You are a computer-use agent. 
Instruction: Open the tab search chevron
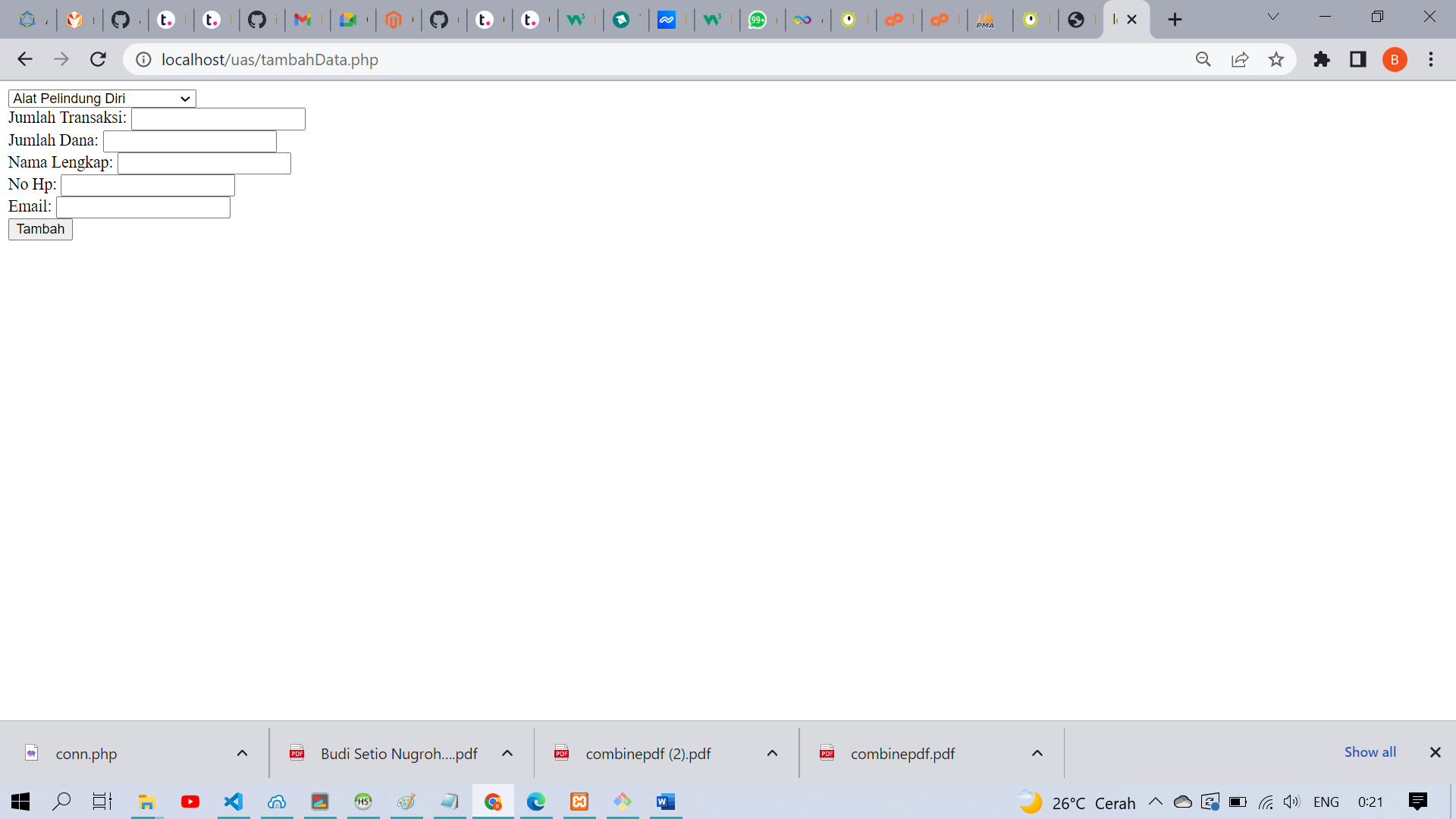click(x=1272, y=16)
